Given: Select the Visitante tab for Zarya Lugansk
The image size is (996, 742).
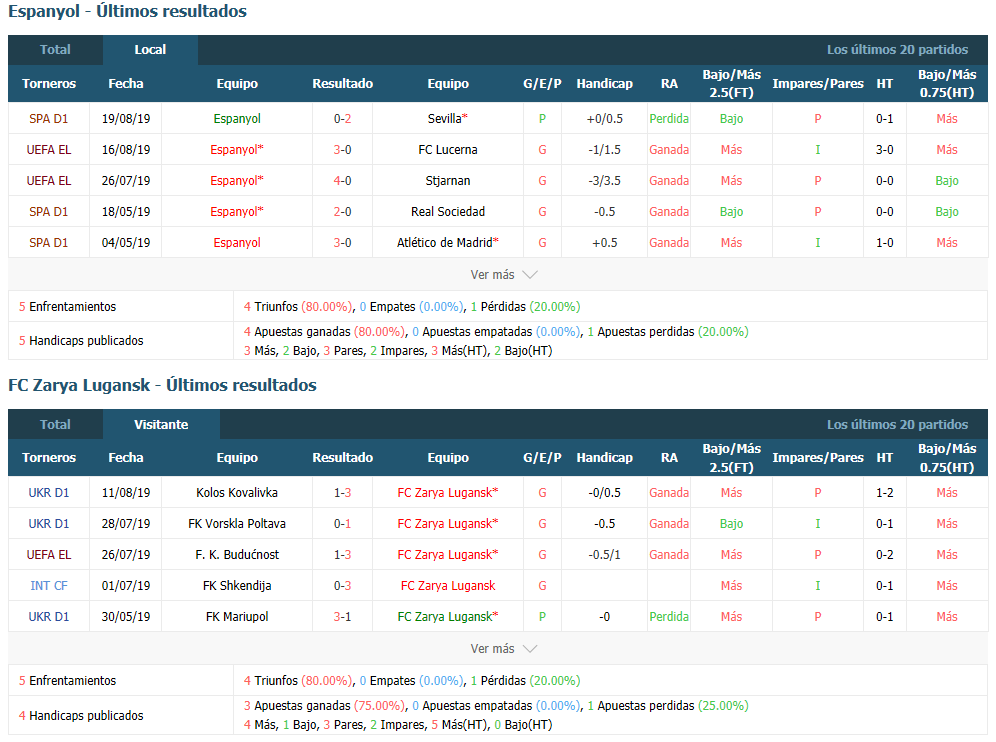Looking at the screenshot, I should click(161, 424).
